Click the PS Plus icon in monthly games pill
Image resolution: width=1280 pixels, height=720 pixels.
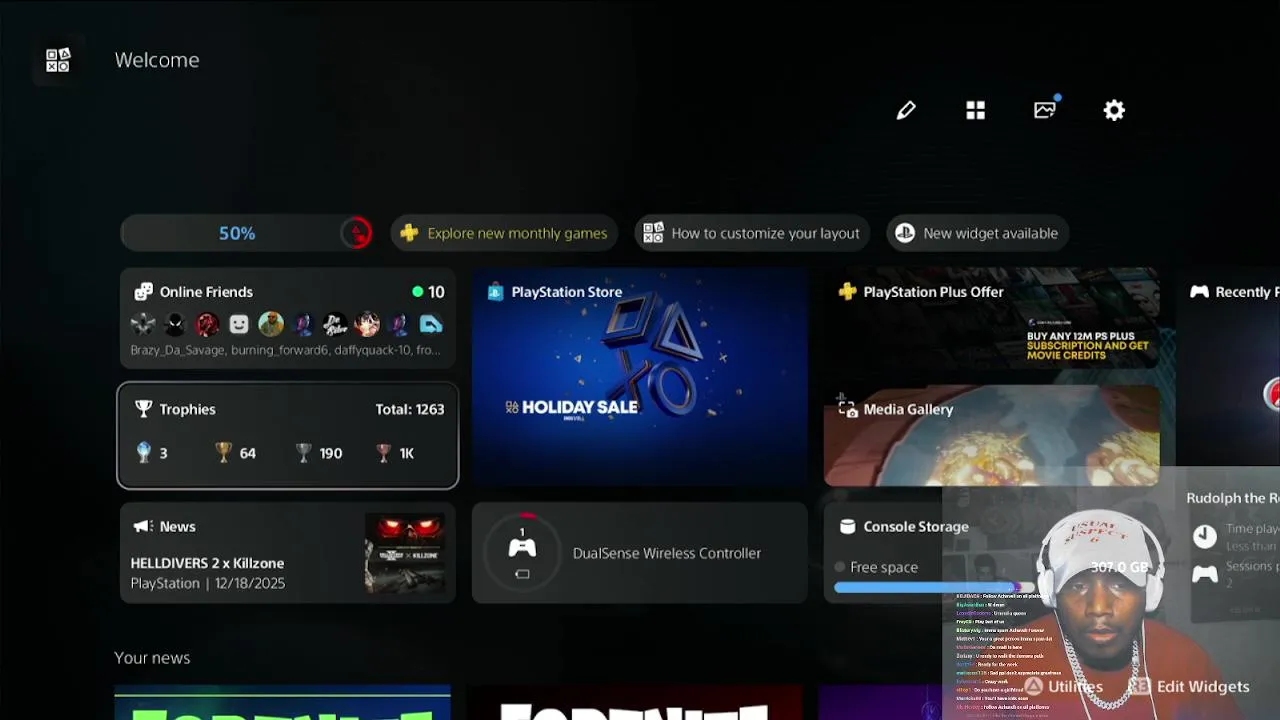pyautogui.click(x=409, y=233)
